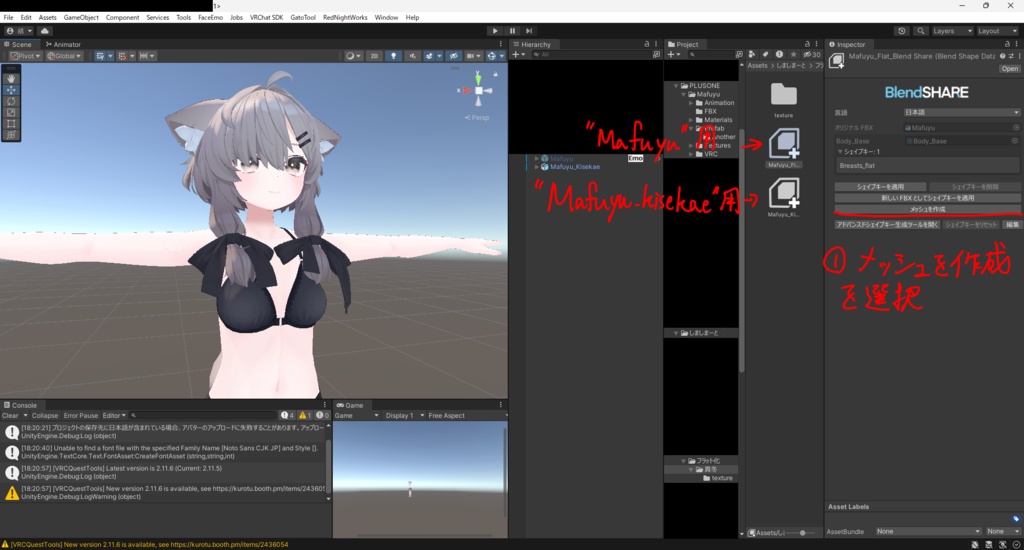Select the Hand view tool
The width and height of the screenshot is (1024, 550).
coord(11,78)
